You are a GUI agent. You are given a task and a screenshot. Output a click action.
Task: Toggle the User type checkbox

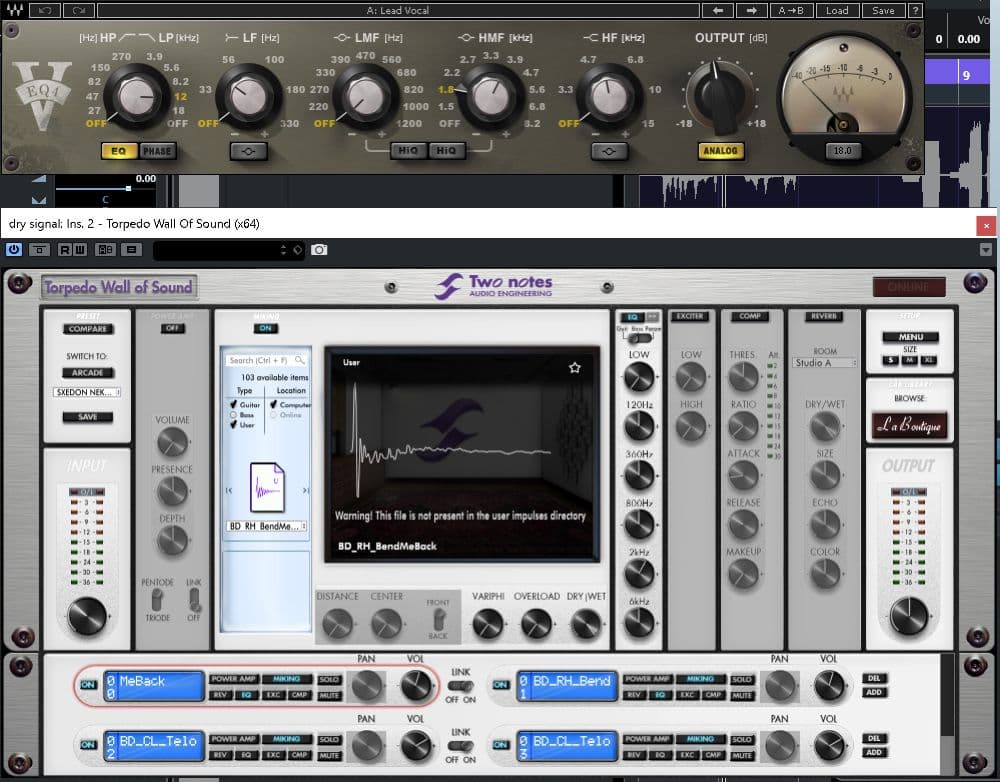coord(233,424)
